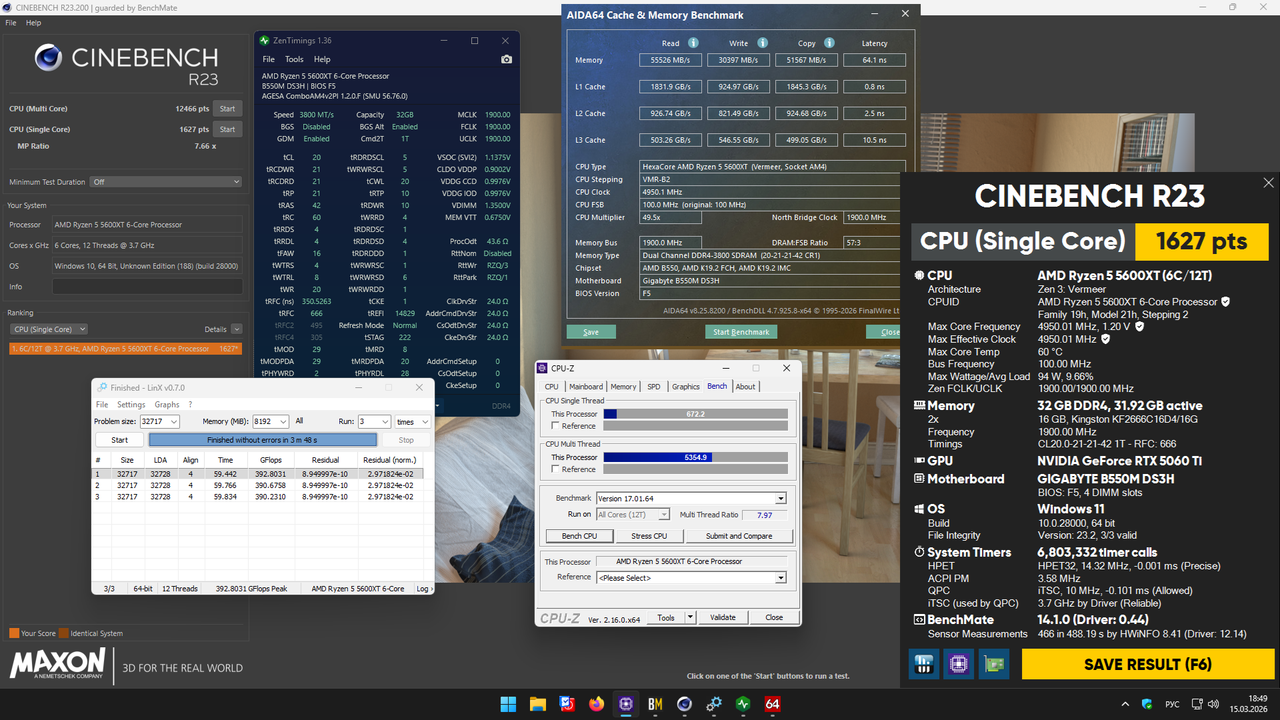The height and width of the screenshot is (720, 1280).
Task: Click Submit and Compare in CPU-Z
Action: click(x=739, y=536)
